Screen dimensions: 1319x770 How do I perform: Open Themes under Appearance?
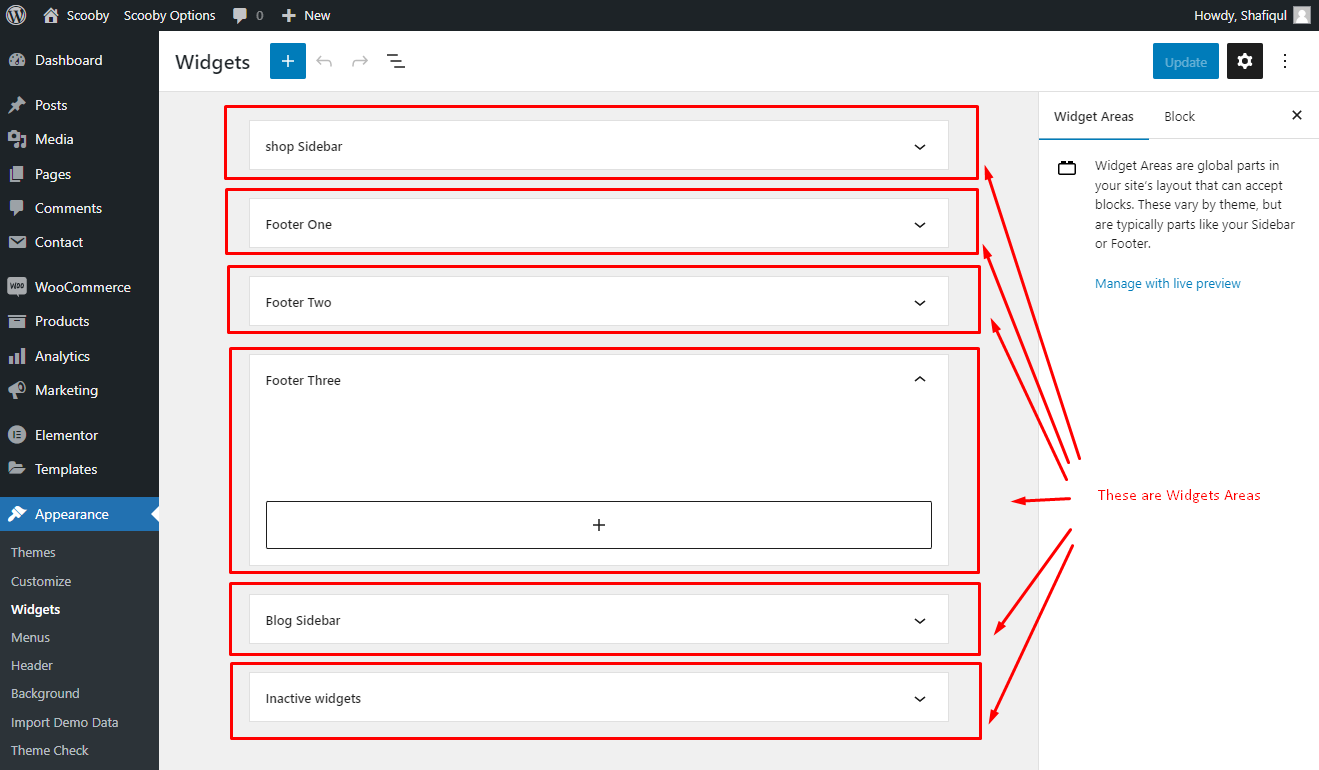coord(33,553)
